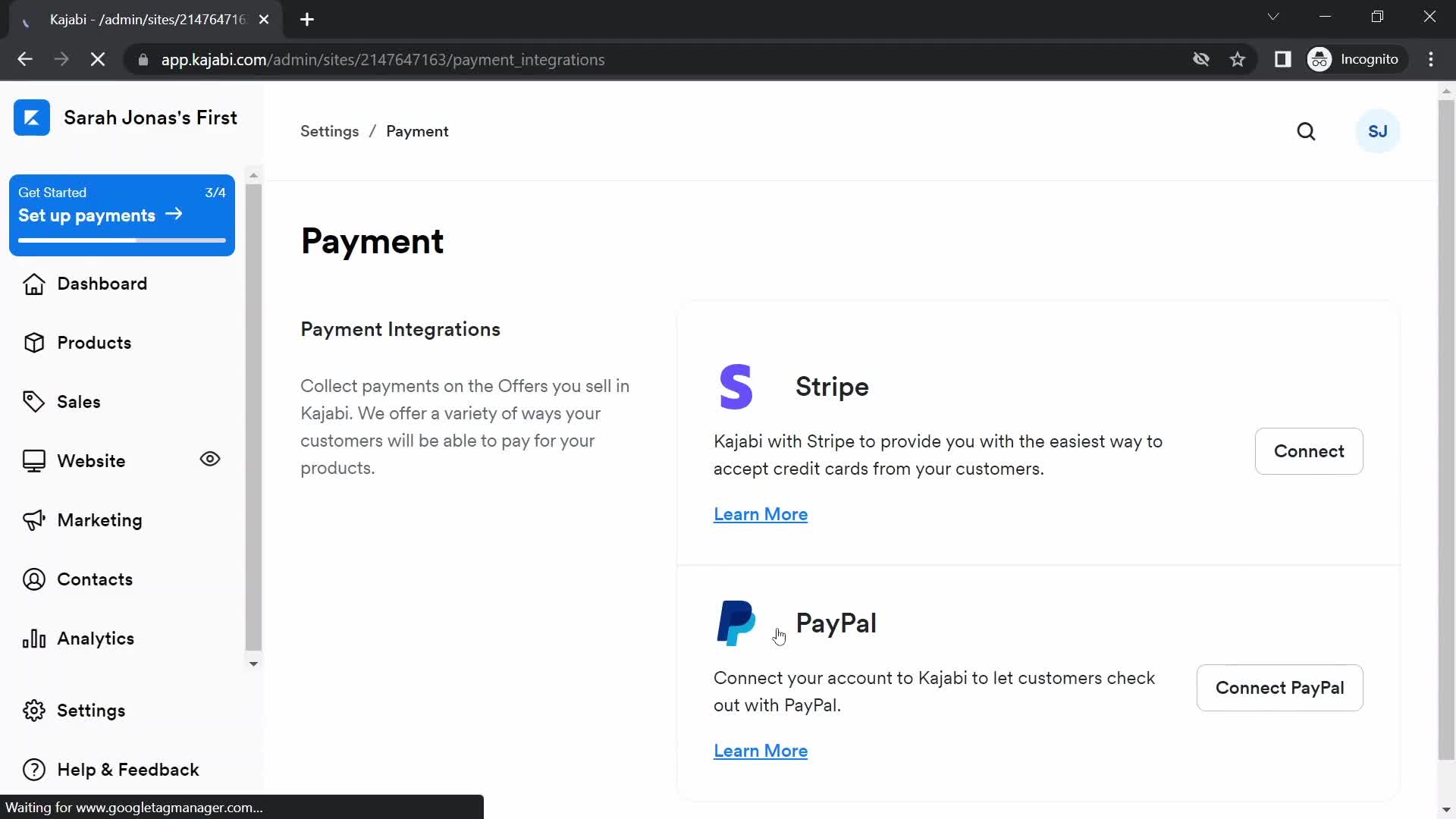Close the Kajabi browser tab
Screen dimensions: 1456x819
(264, 20)
